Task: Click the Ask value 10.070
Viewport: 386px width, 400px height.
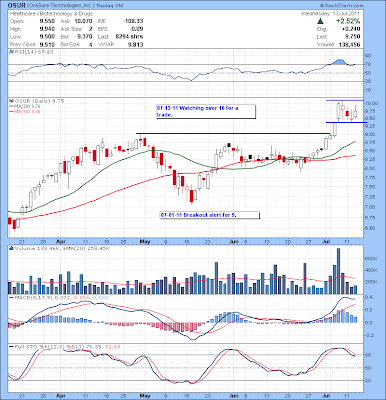Action: coord(84,21)
